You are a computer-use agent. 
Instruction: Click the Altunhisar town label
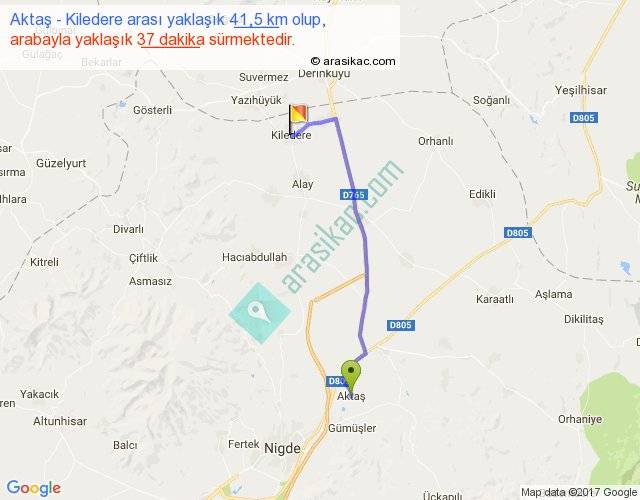(60, 421)
